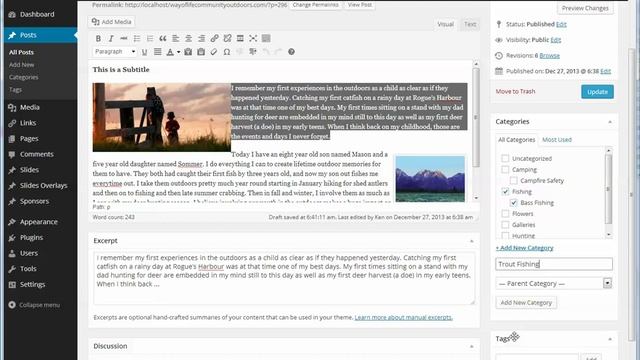
Task: Apply text color with the A icon
Action: (170, 52)
